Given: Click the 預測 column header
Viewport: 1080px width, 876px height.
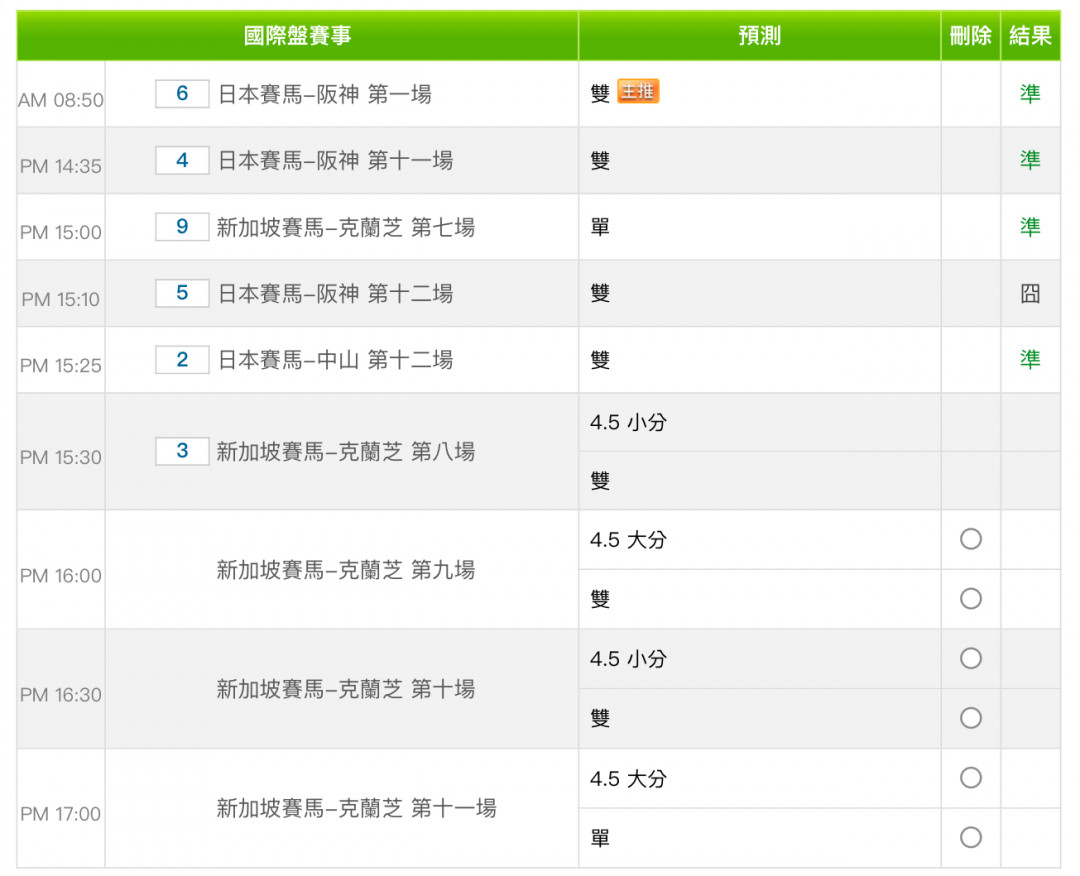Looking at the screenshot, I should (760, 35).
